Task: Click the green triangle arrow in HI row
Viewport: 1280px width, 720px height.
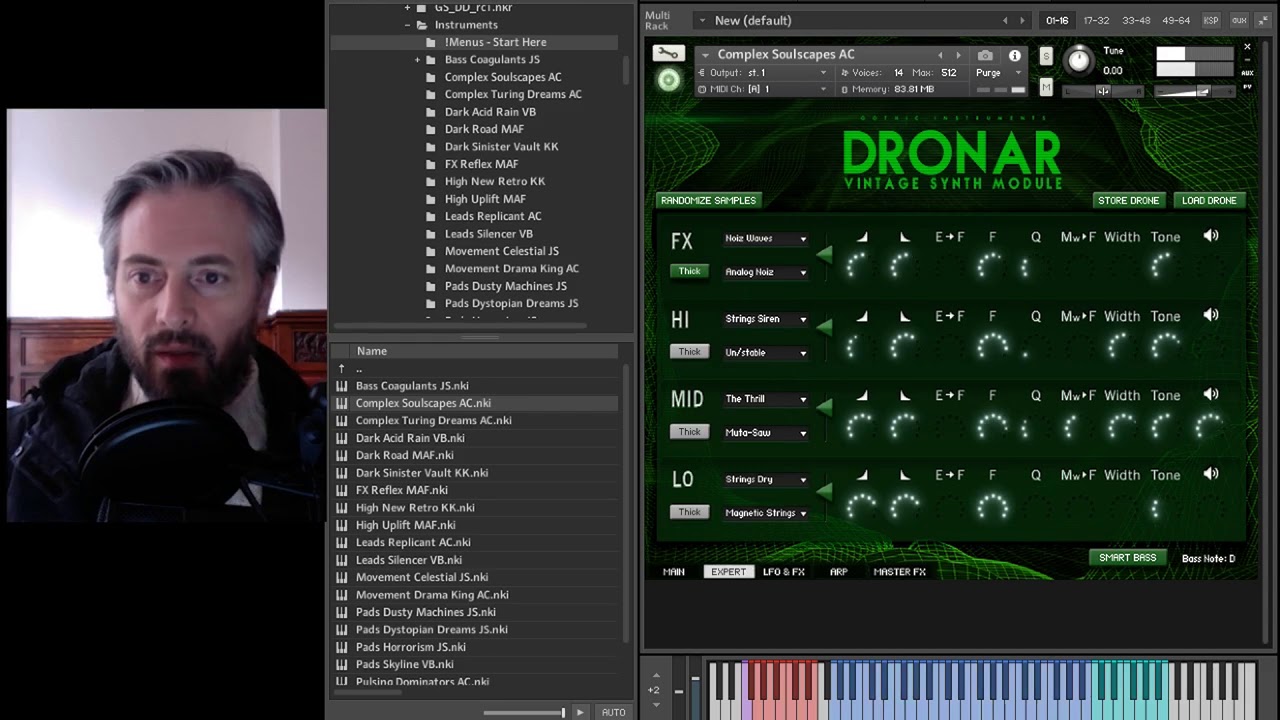Action: click(x=824, y=327)
